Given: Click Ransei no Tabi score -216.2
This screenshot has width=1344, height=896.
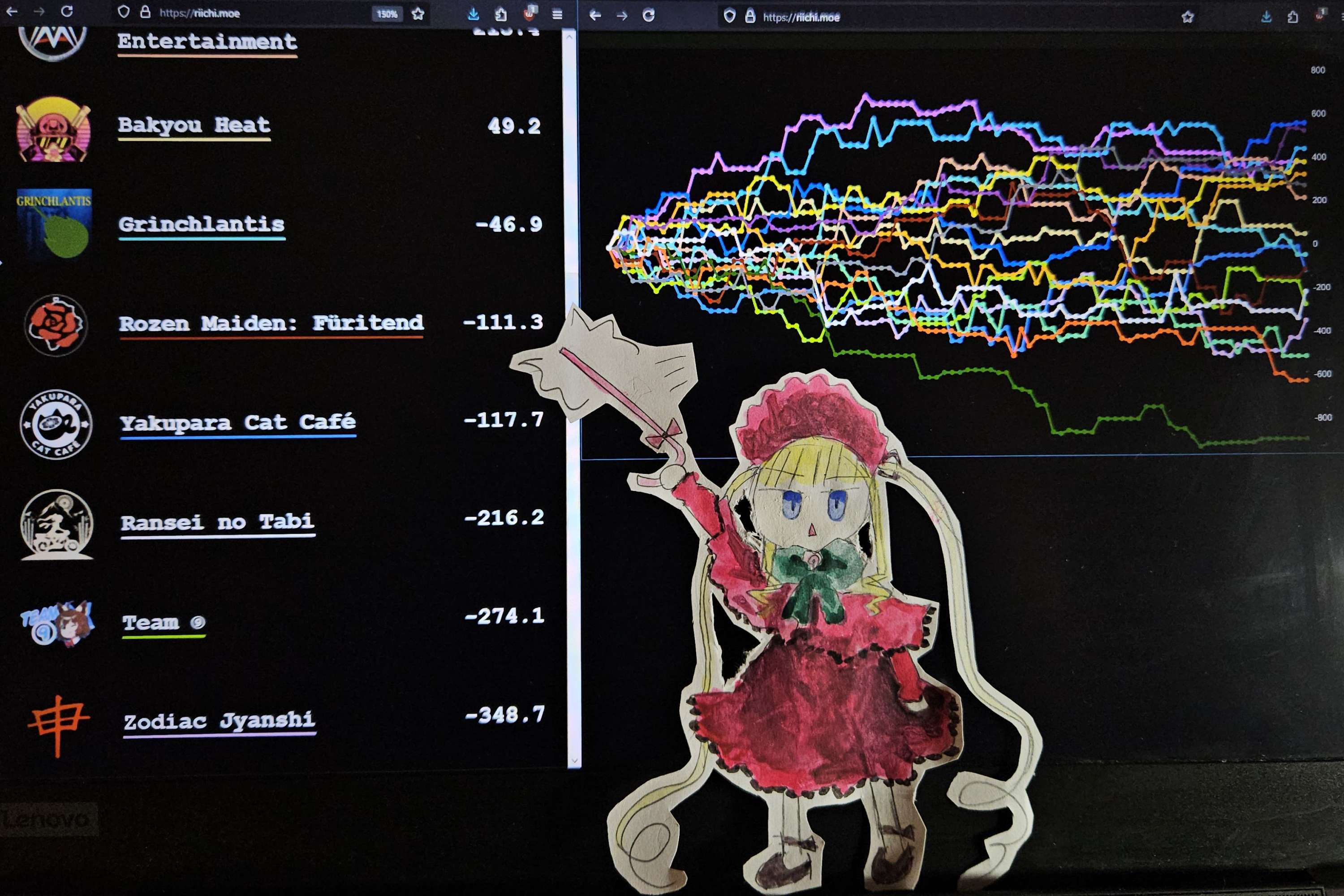Looking at the screenshot, I should click(x=504, y=518).
